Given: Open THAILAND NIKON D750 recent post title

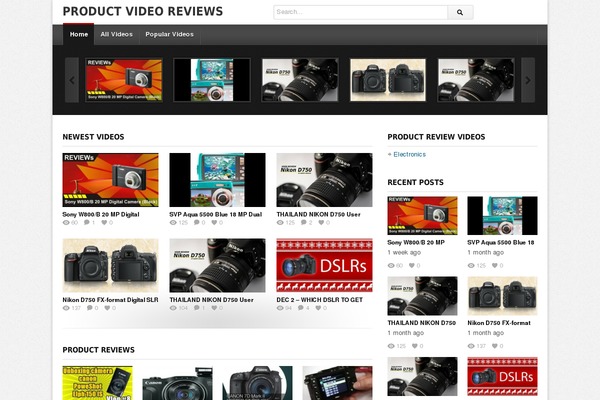Looking at the screenshot, I should point(422,323).
